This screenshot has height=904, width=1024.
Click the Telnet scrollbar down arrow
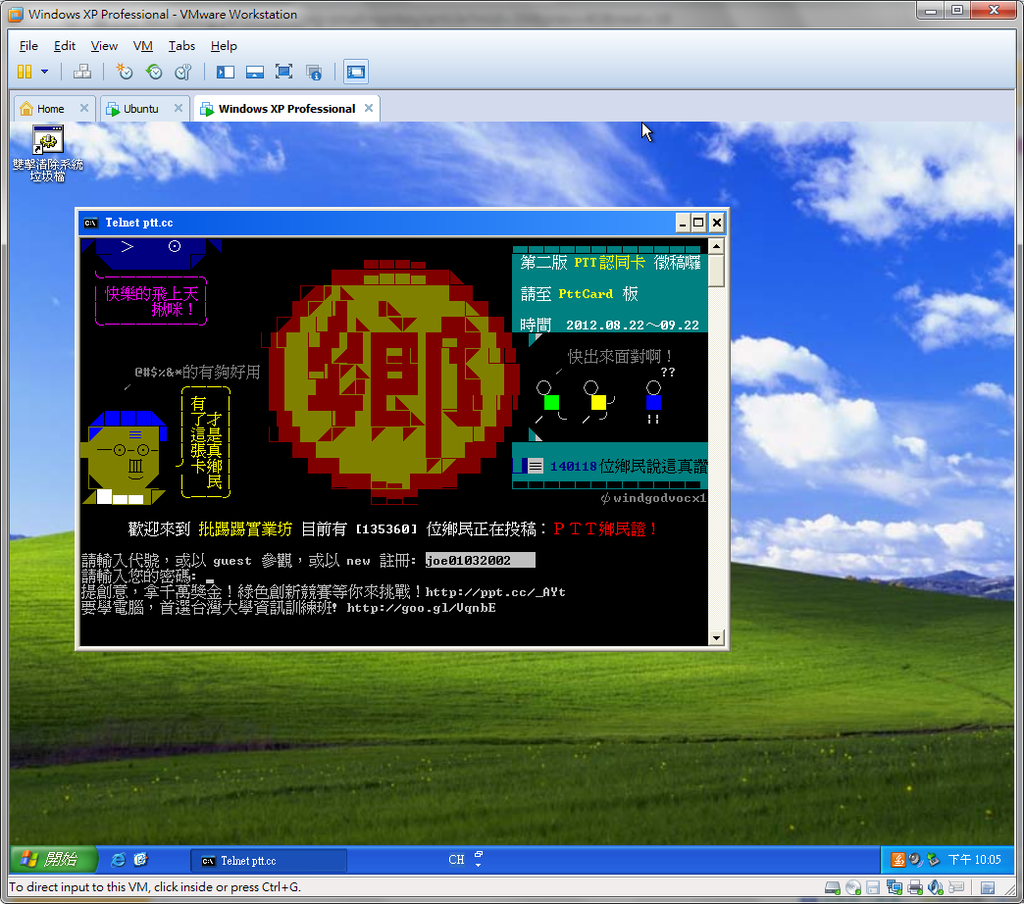716,638
